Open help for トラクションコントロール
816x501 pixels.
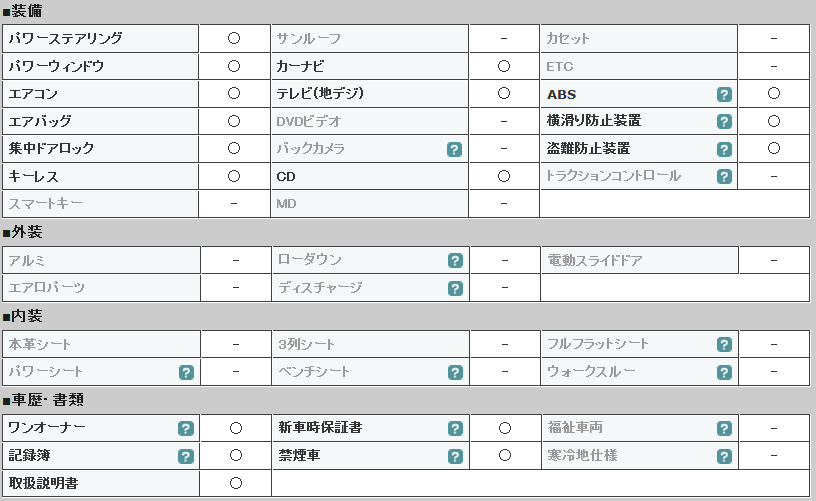[x=724, y=176]
